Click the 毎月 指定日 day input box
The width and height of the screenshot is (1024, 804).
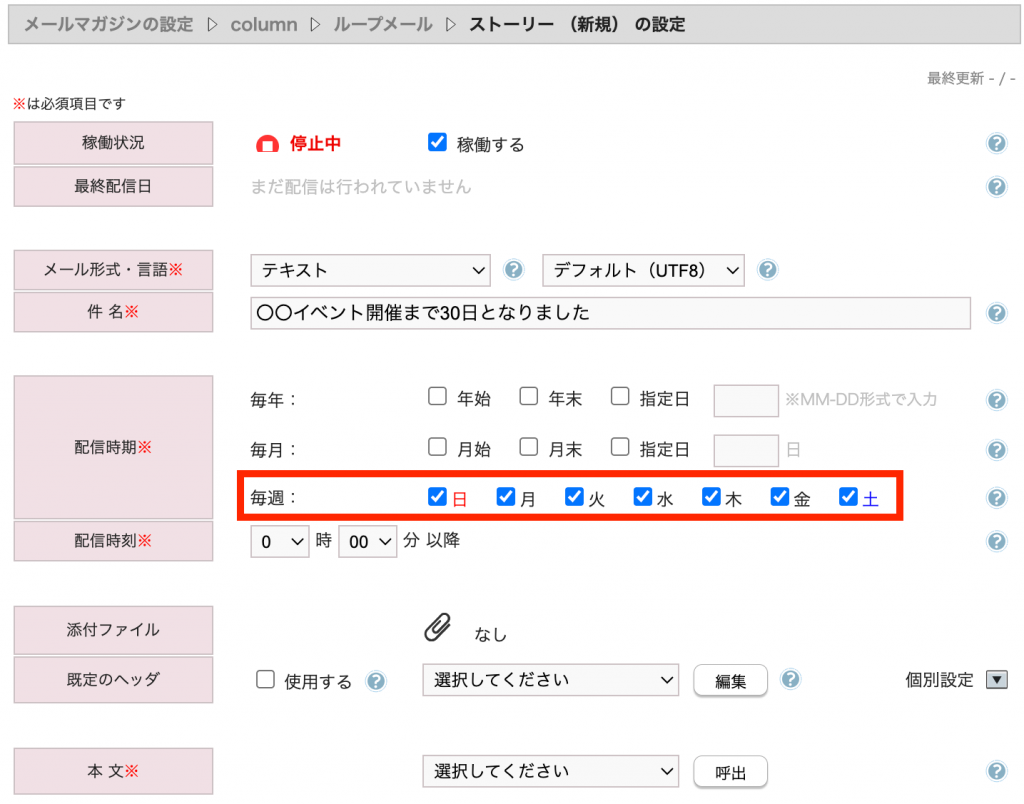(x=745, y=450)
